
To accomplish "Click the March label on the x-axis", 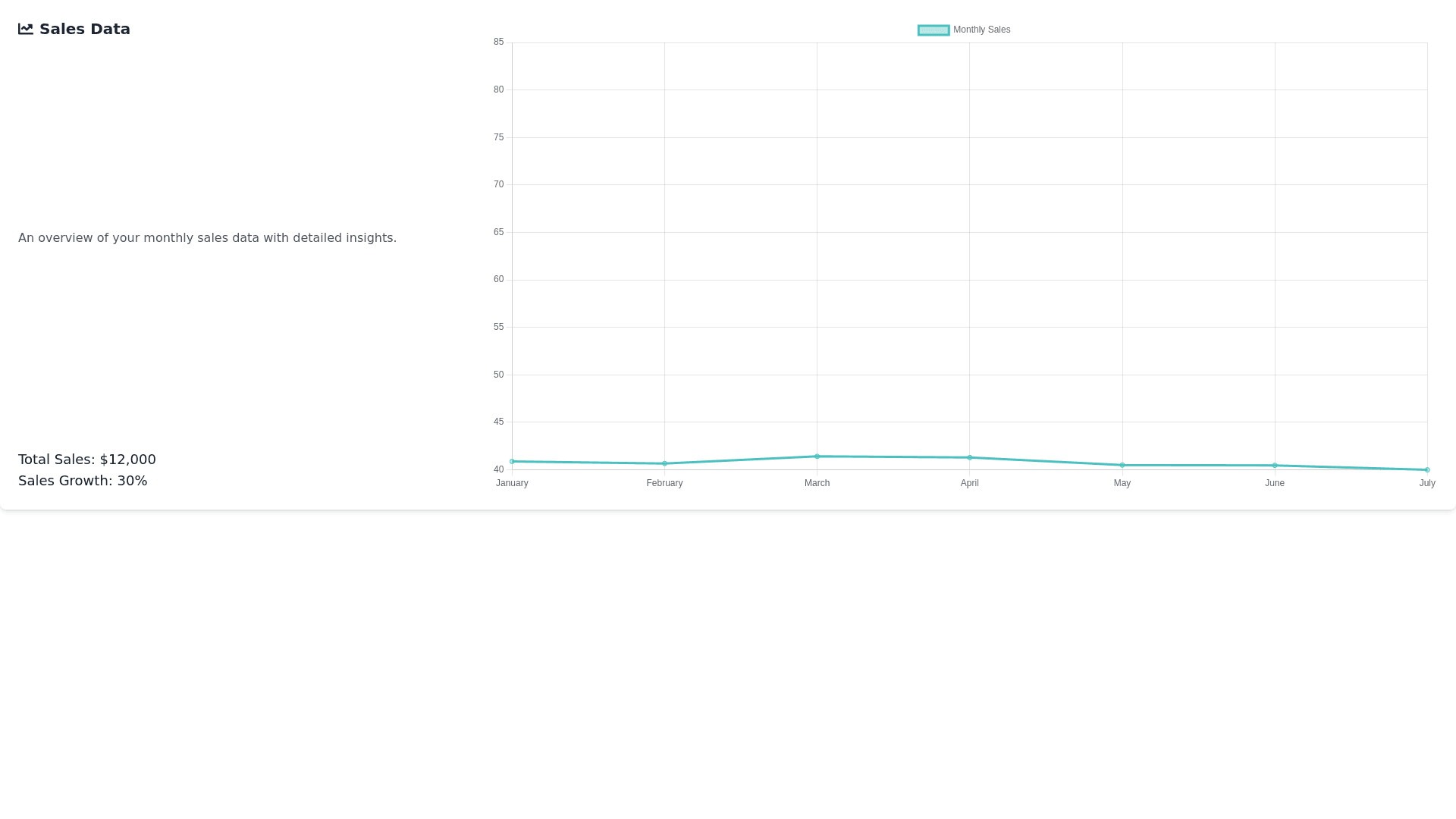I will point(817,483).
